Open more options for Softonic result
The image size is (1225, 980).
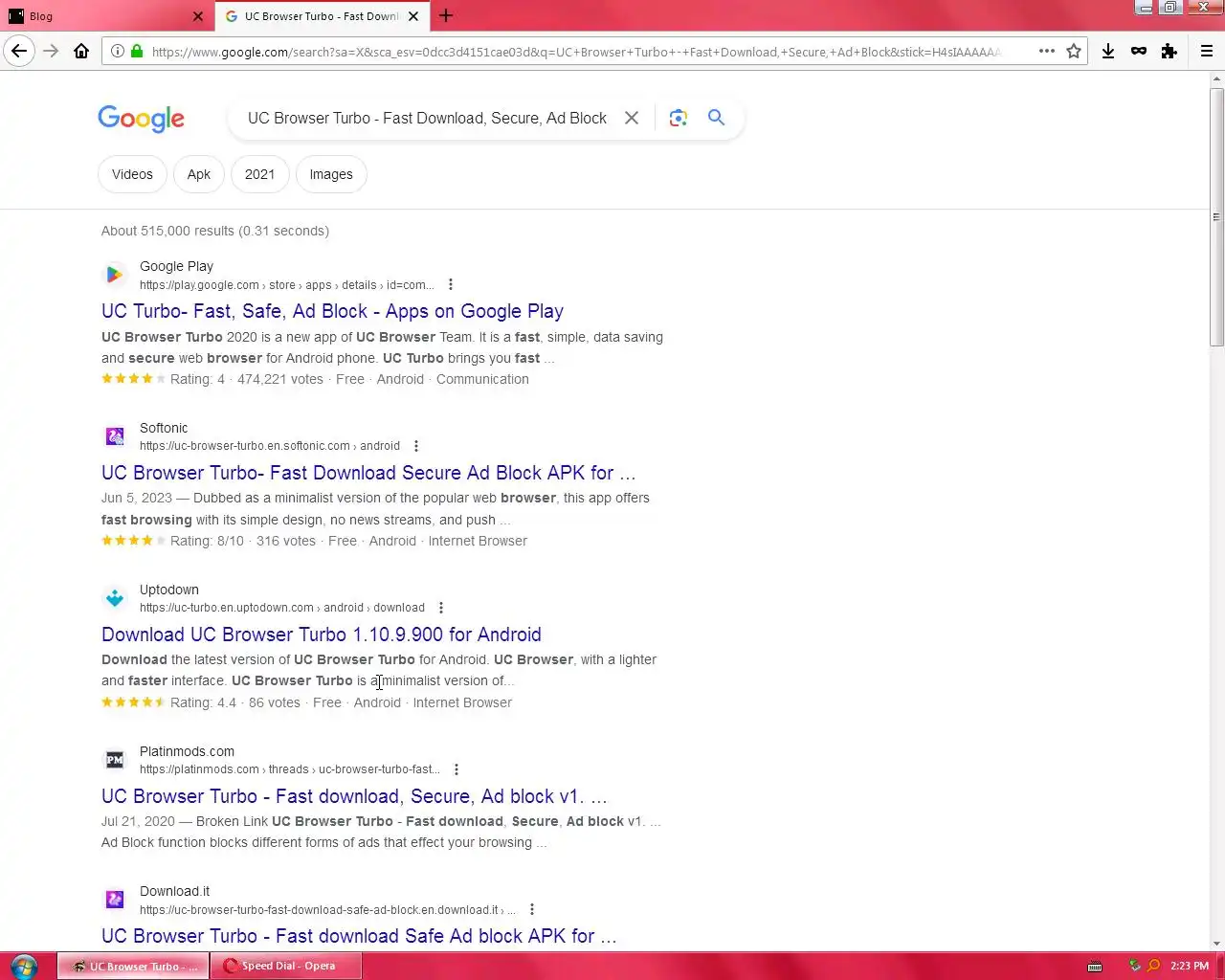tap(416, 446)
